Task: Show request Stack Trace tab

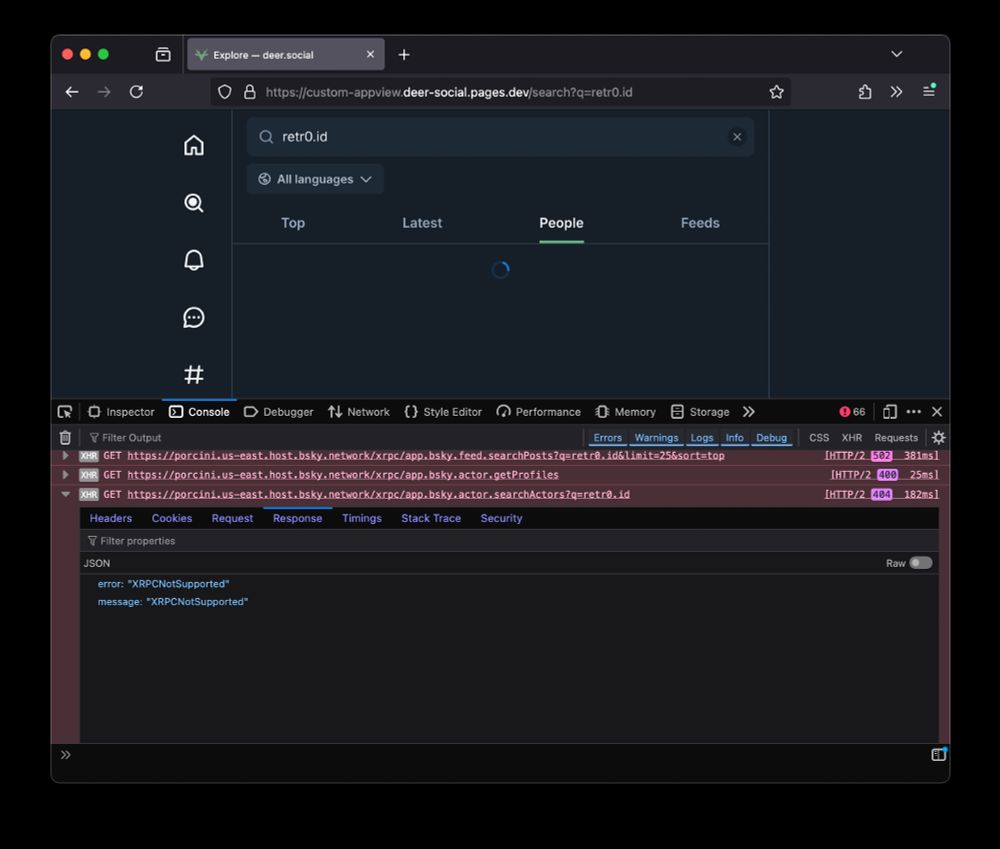Action: point(431,519)
